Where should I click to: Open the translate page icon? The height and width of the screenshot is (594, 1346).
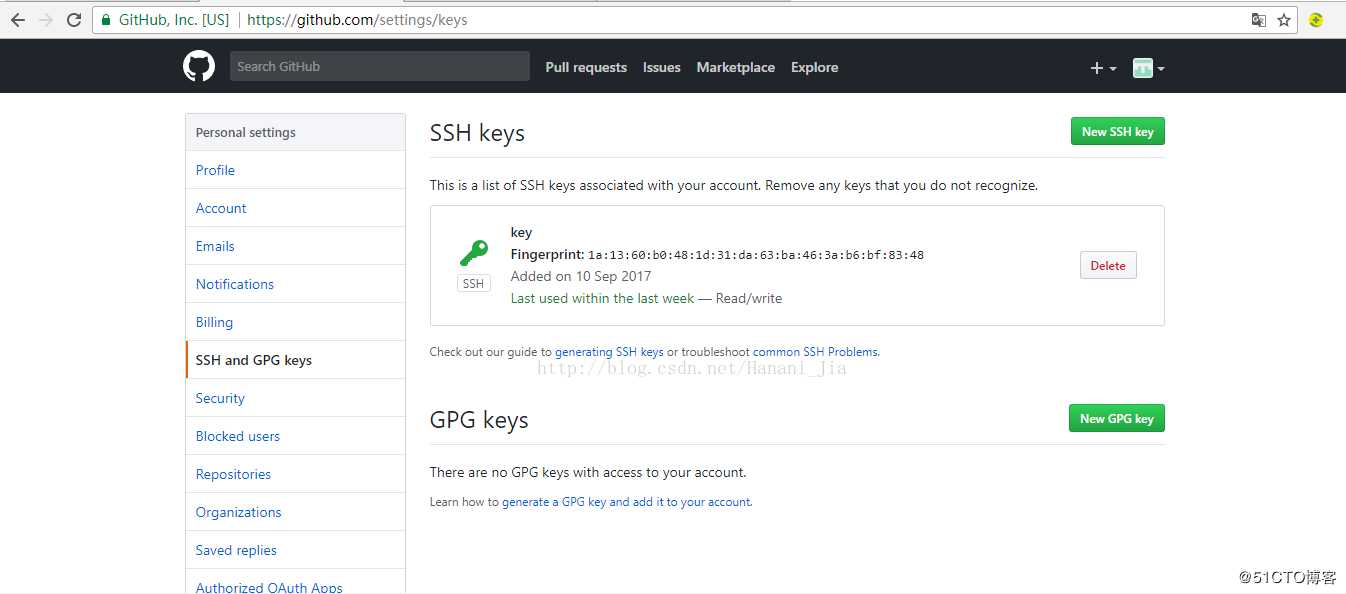tap(1259, 20)
